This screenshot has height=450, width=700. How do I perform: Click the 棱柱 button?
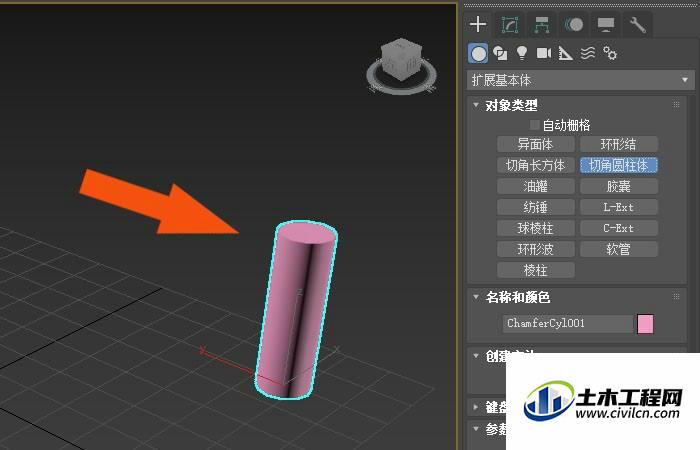click(535, 270)
